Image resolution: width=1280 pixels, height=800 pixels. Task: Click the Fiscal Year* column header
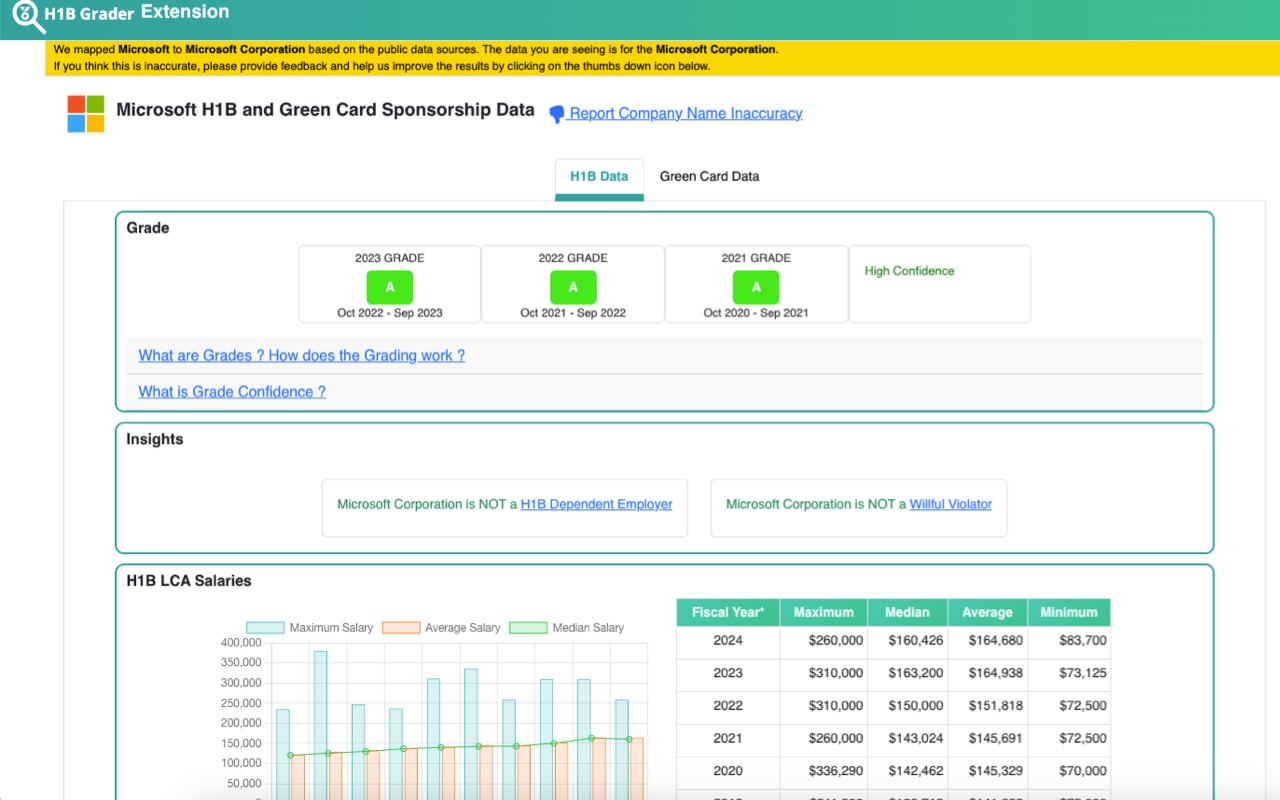click(728, 613)
